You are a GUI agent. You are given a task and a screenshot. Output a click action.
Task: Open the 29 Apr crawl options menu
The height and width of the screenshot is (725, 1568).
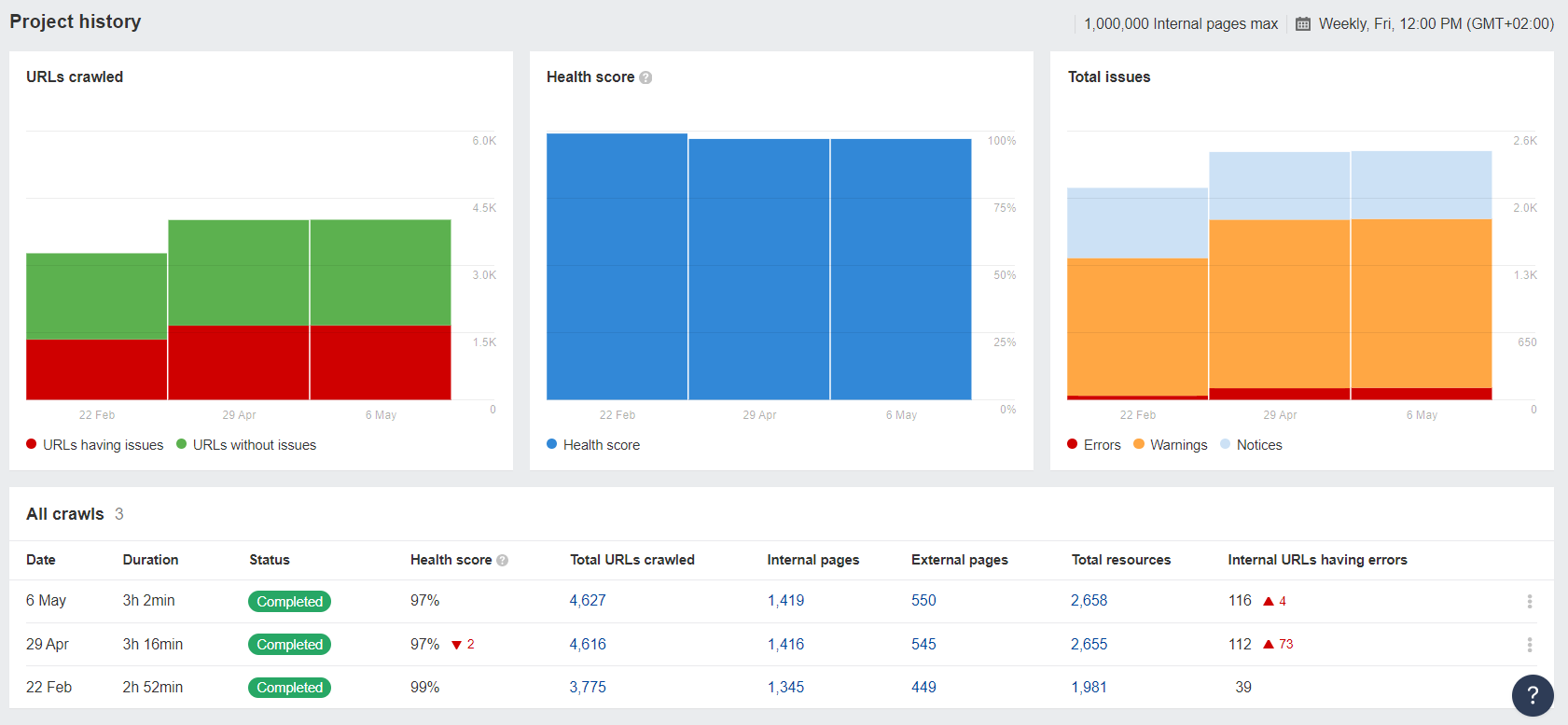pyautogui.click(x=1530, y=645)
